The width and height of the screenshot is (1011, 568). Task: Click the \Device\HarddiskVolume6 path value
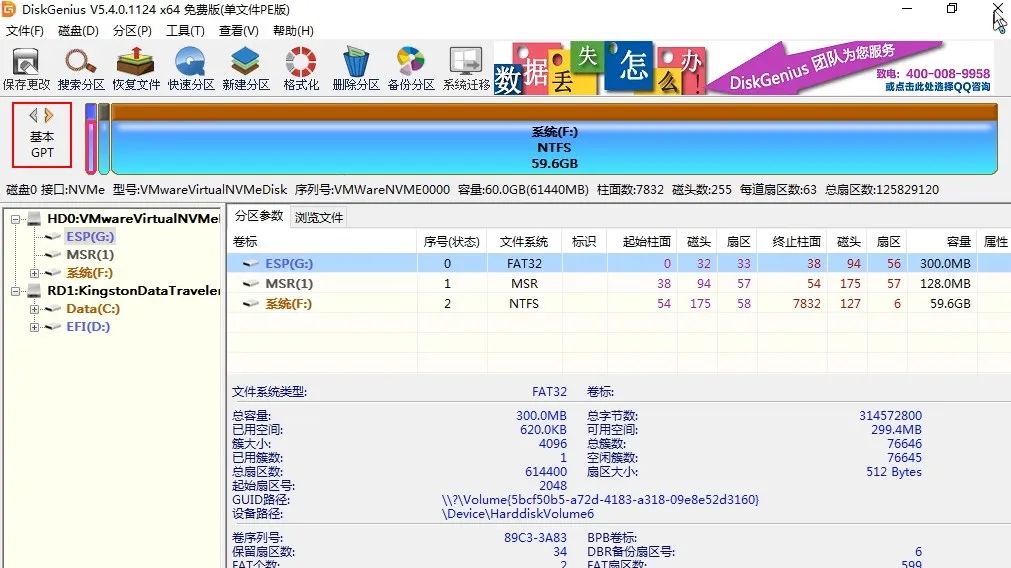pyautogui.click(x=518, y=514)
